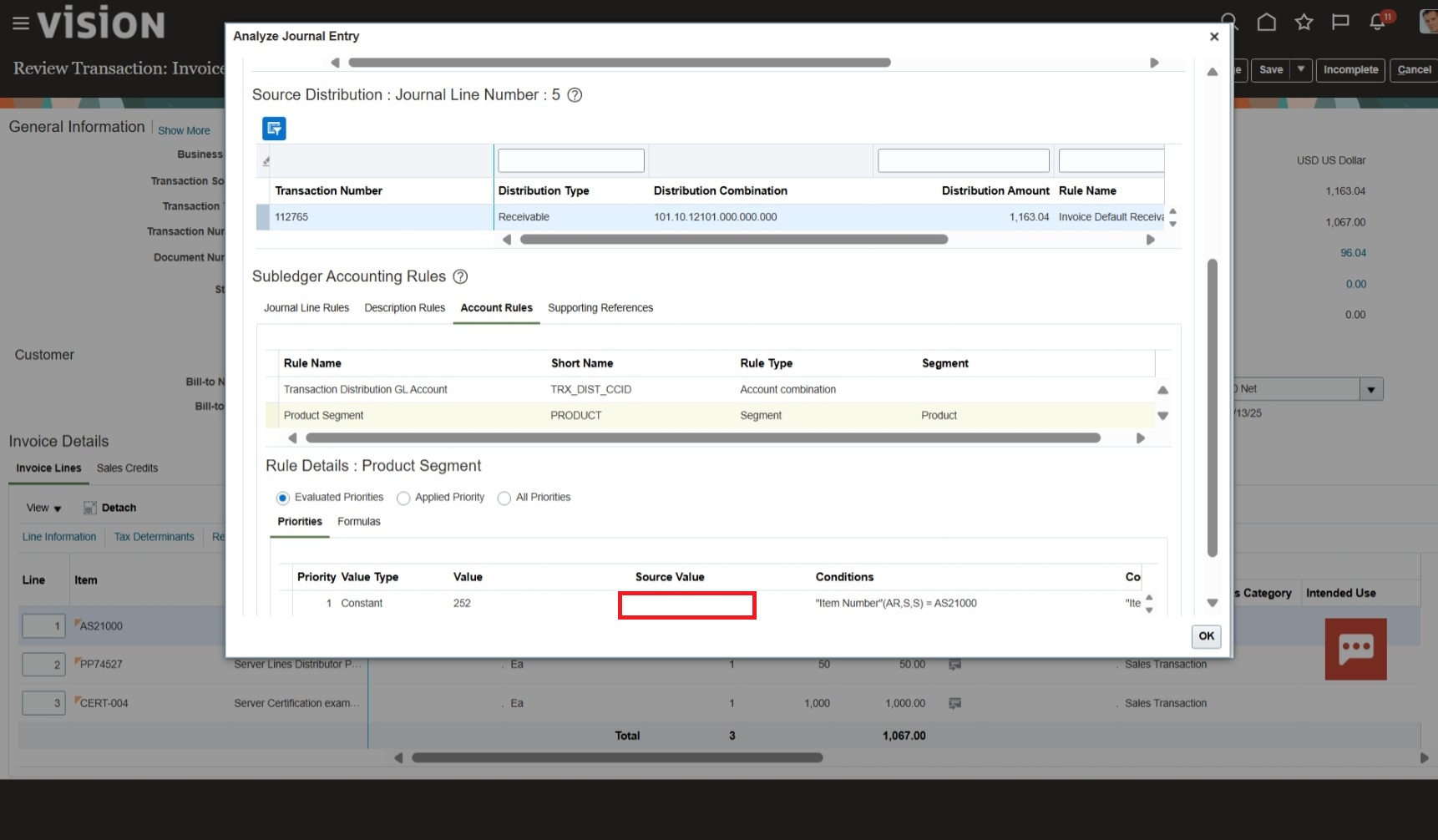Viewport: 1438px width, 840px height.
Task: Click the 96.04 tax amount link
Action: pos(1353,253)
